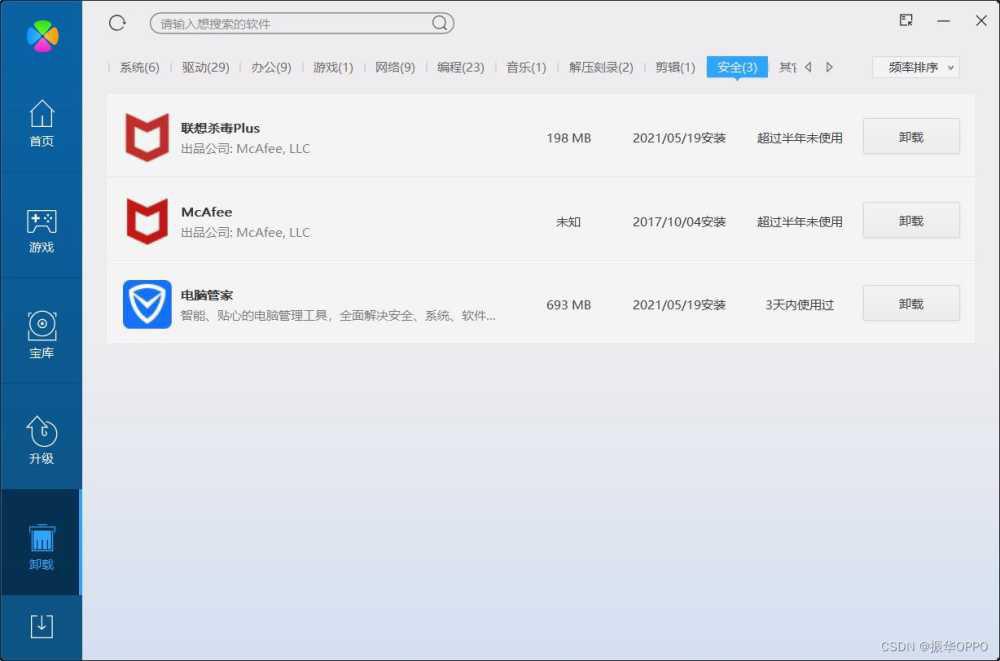The width and height of the screenshot is (1000, 661).
Task: Click the colorful app store logo top left
Action: pos(41,37)
